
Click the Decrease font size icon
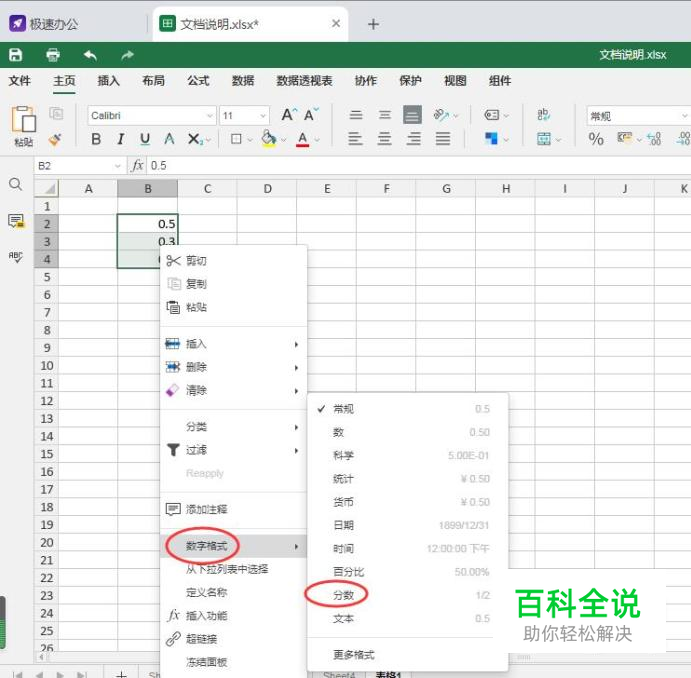(311, 115)
